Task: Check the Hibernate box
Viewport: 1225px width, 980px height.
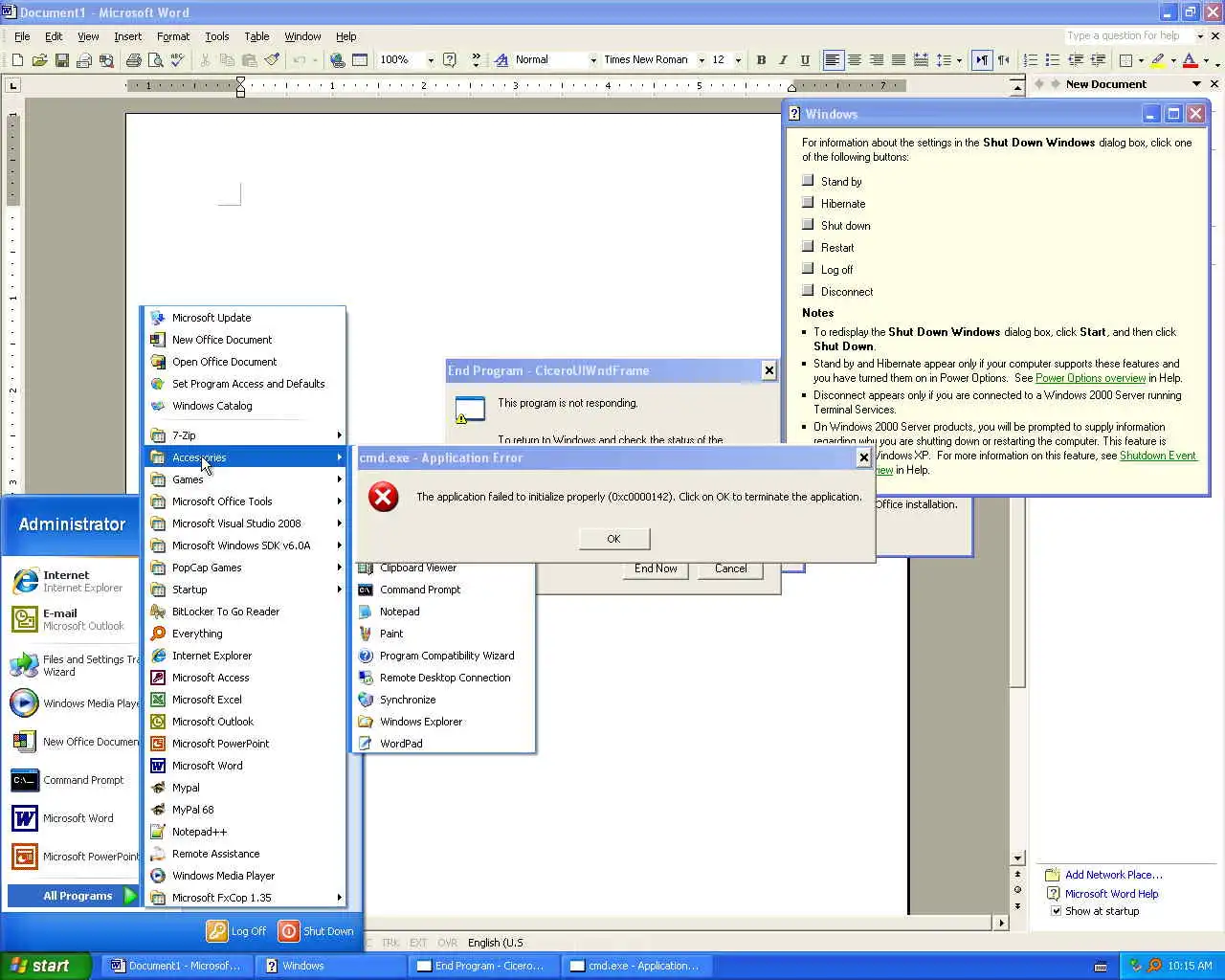Action: tap(808, 202)
